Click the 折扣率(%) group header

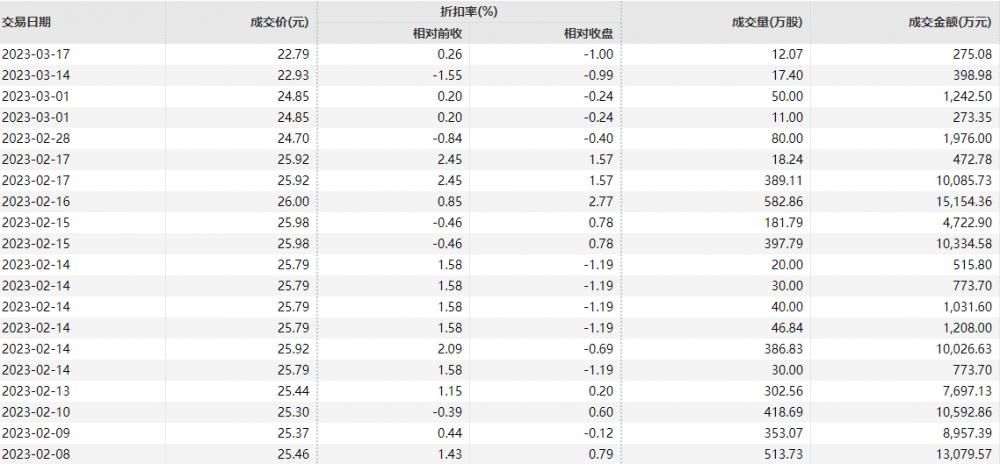(469, 11)
